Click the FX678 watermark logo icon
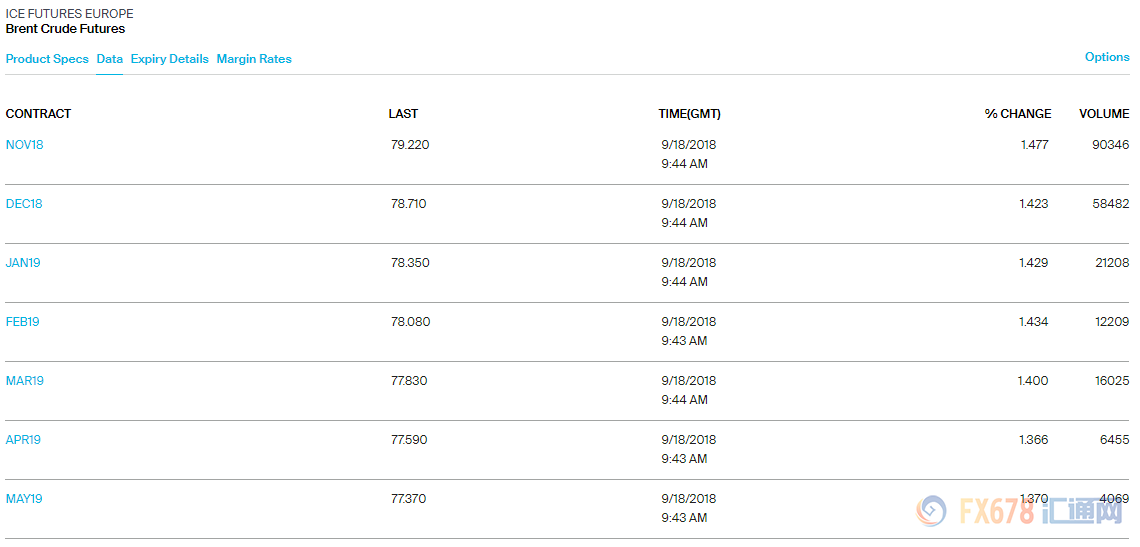 point(934,514)
